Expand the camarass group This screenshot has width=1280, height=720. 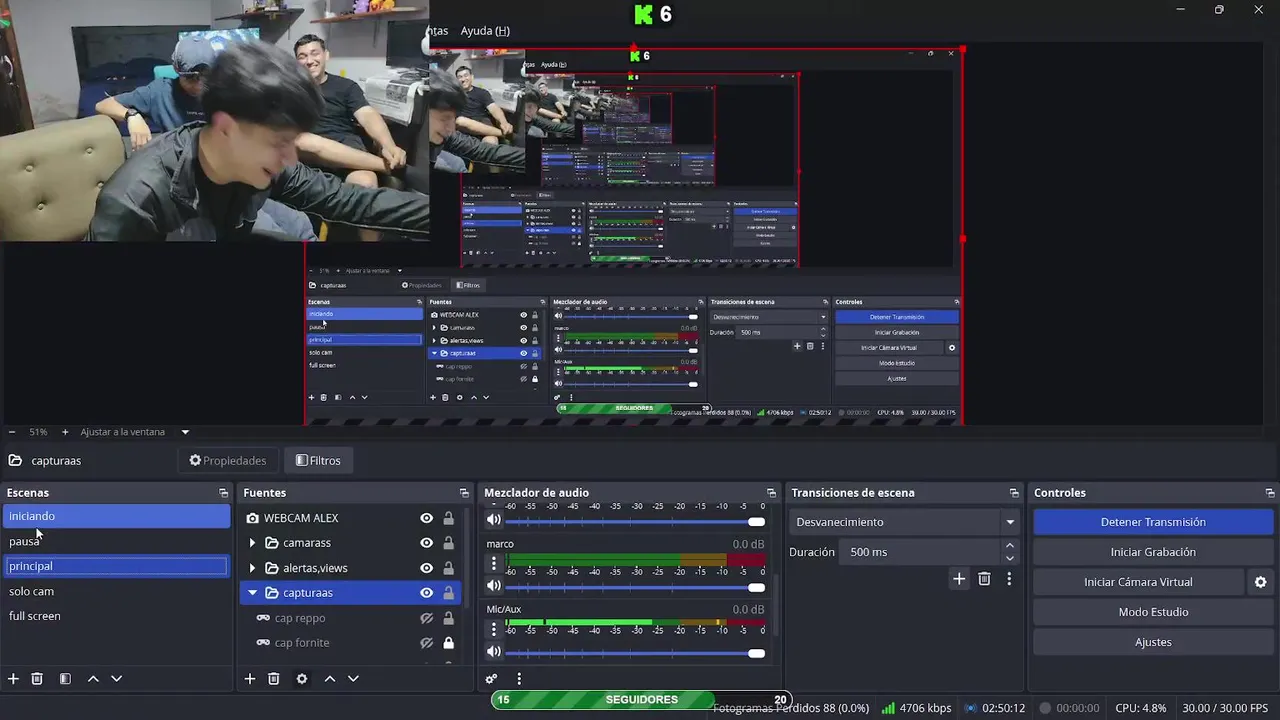(x=252, y=543)
